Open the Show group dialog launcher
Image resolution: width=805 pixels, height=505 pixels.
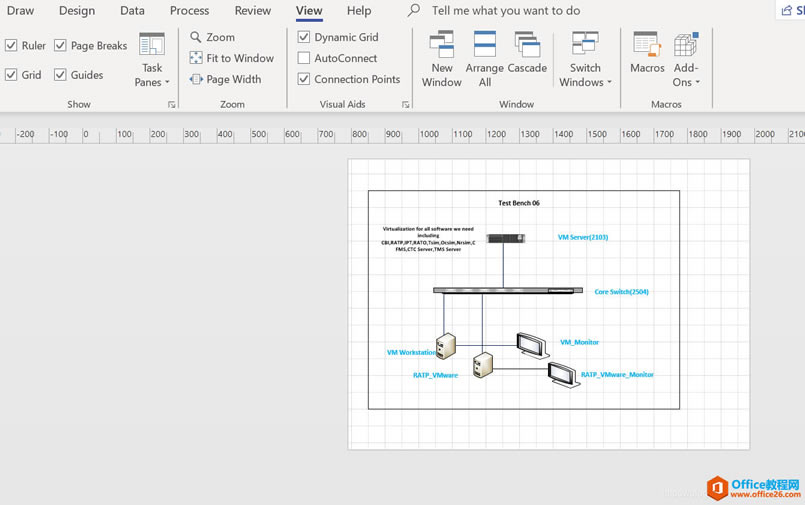coord(171,104)
